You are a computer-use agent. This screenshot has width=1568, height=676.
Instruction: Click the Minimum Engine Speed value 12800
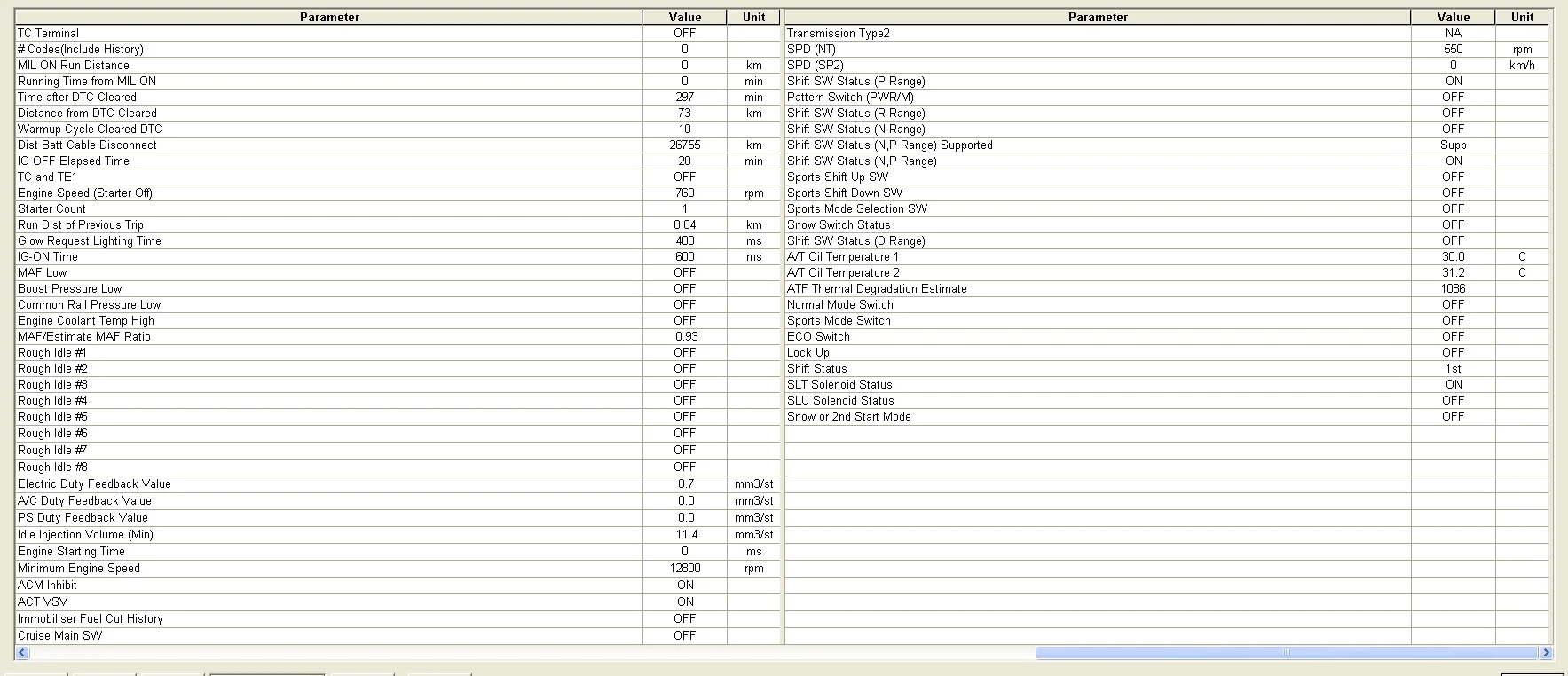click(x=684, y=568)
